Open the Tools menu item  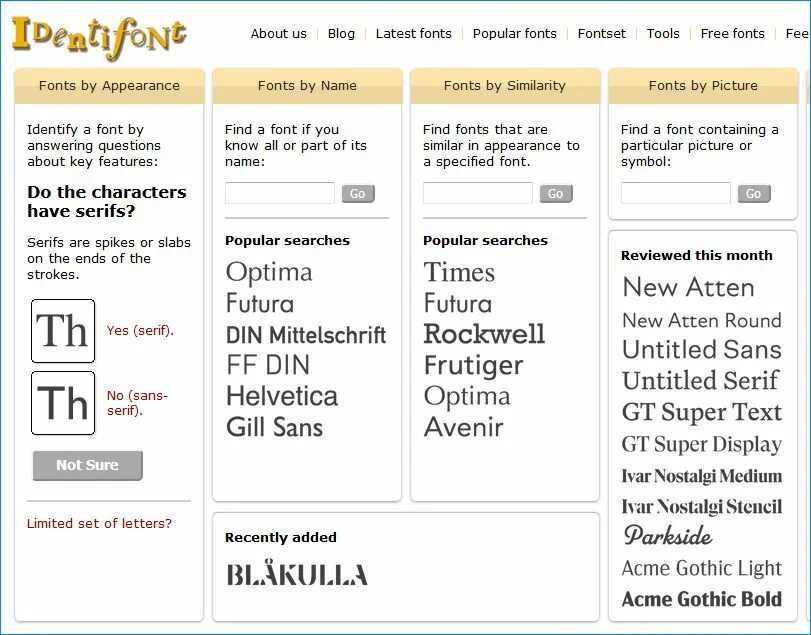click(x=663, y=34)
